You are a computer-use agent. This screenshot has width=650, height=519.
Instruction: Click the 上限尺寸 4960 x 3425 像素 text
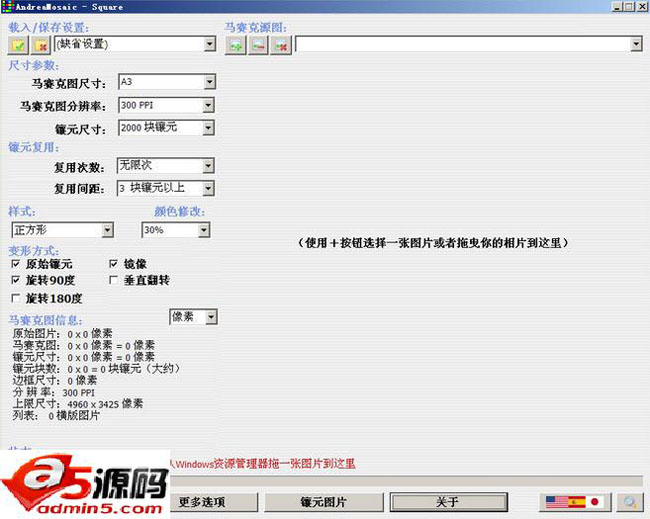click(78, 404)
